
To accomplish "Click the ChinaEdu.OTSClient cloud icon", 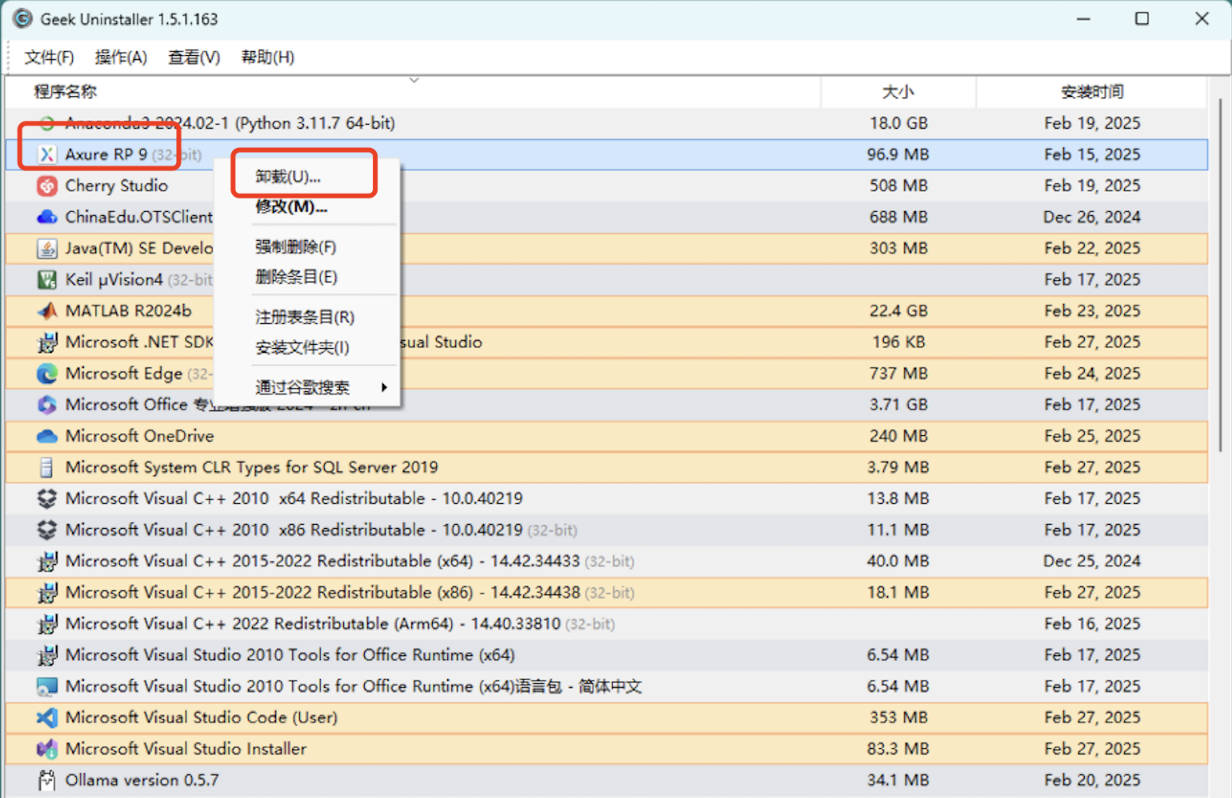I will coord(47,217).
